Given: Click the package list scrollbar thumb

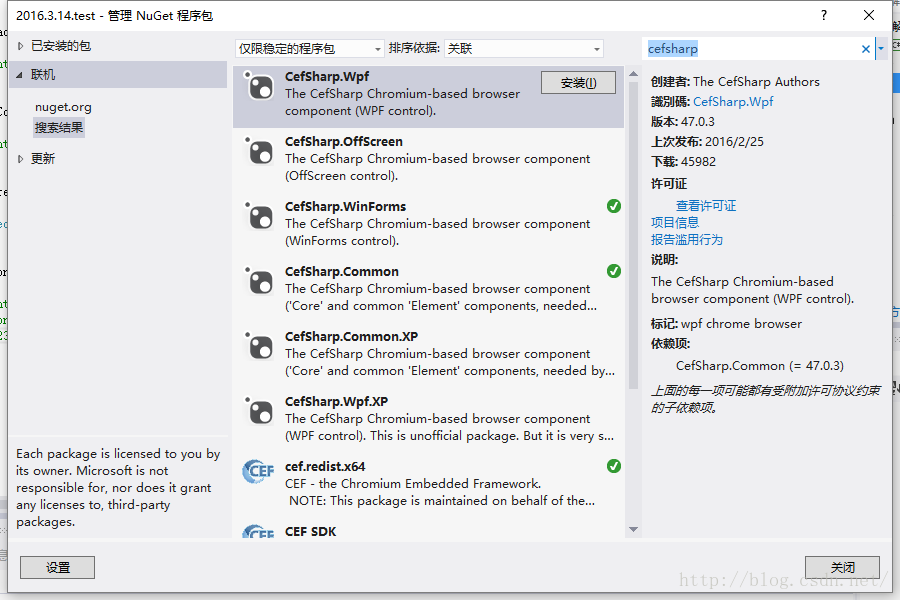Looking at the screenshot, I should pyautogui.click(x=634, y=235).
